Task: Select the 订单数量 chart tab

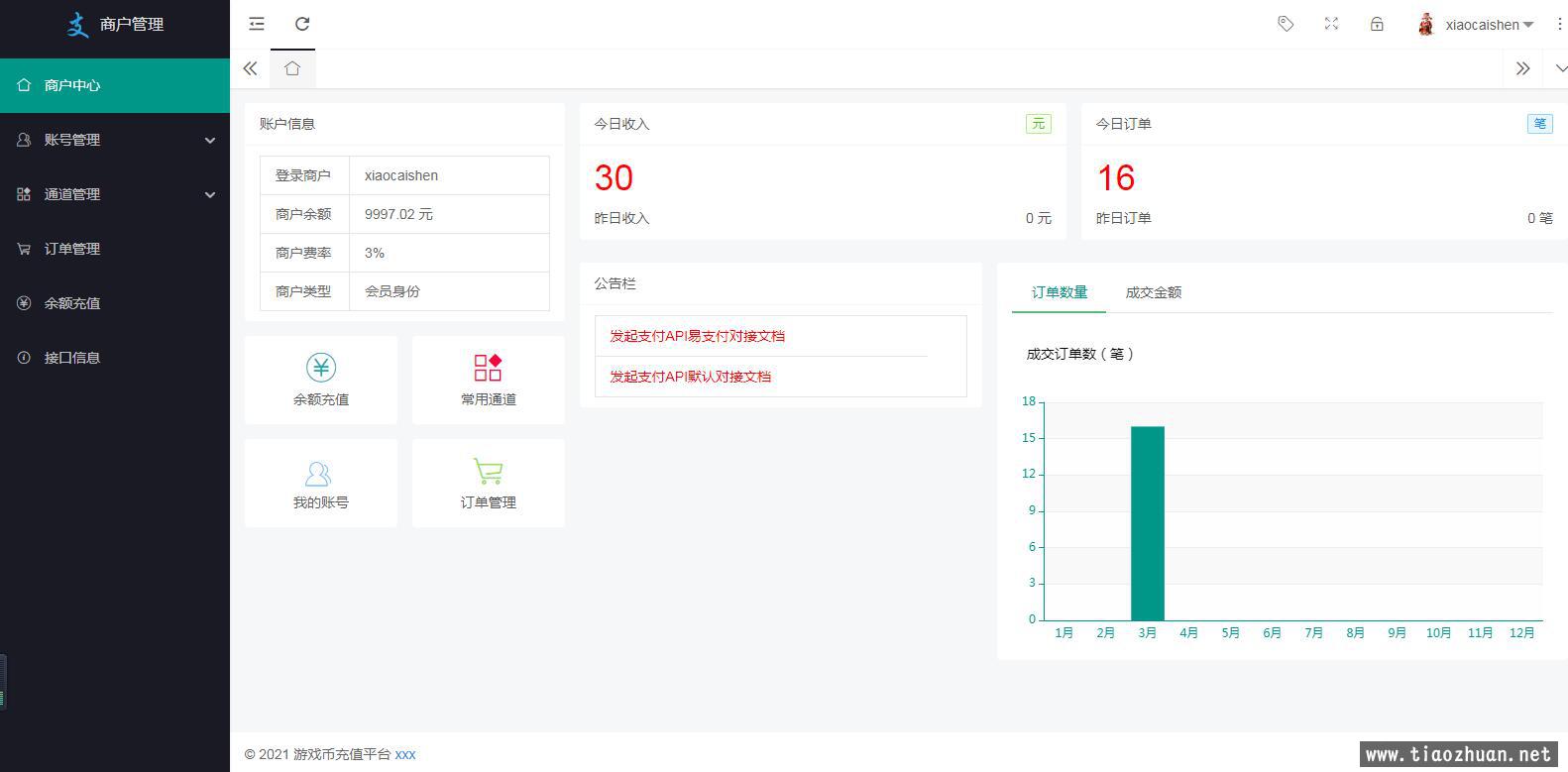Action: pyautogui.click(x=1059, y=292)
